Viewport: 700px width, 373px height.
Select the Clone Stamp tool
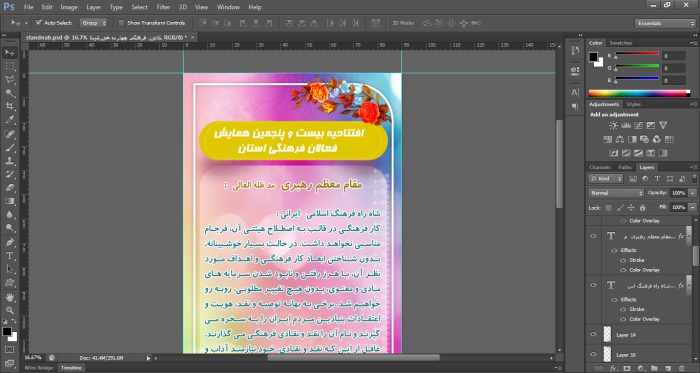click(x=9, y=161)
